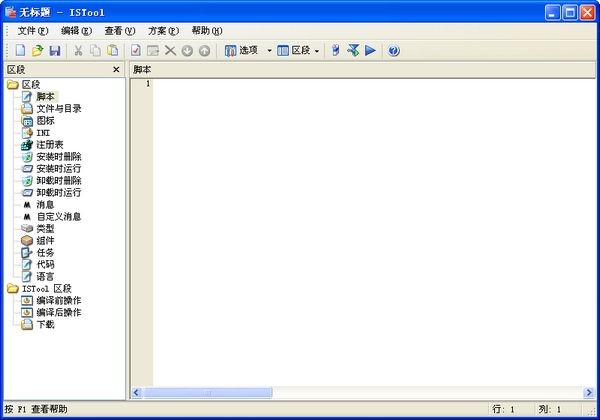The height and width of the screenshot is (420, 600).
Task: Close the 区段 side panel
Action: coord(116,70)
